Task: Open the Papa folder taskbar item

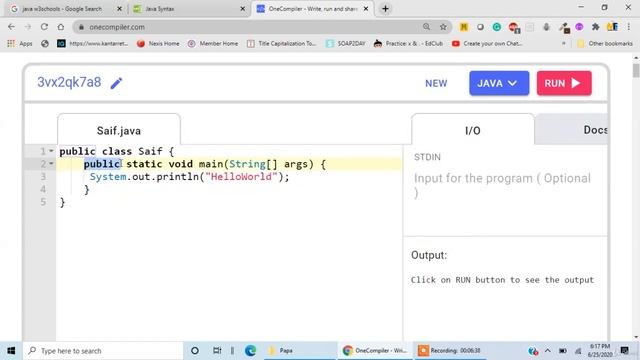Action: (300, 351)
